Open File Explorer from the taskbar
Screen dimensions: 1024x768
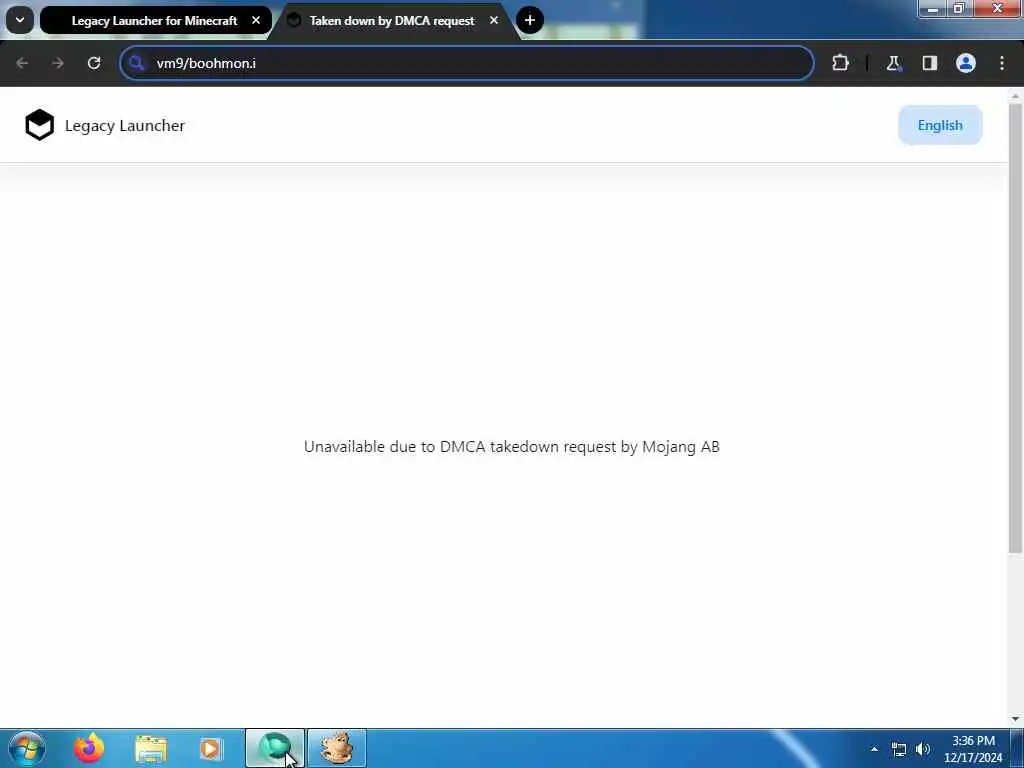[151, 749]
